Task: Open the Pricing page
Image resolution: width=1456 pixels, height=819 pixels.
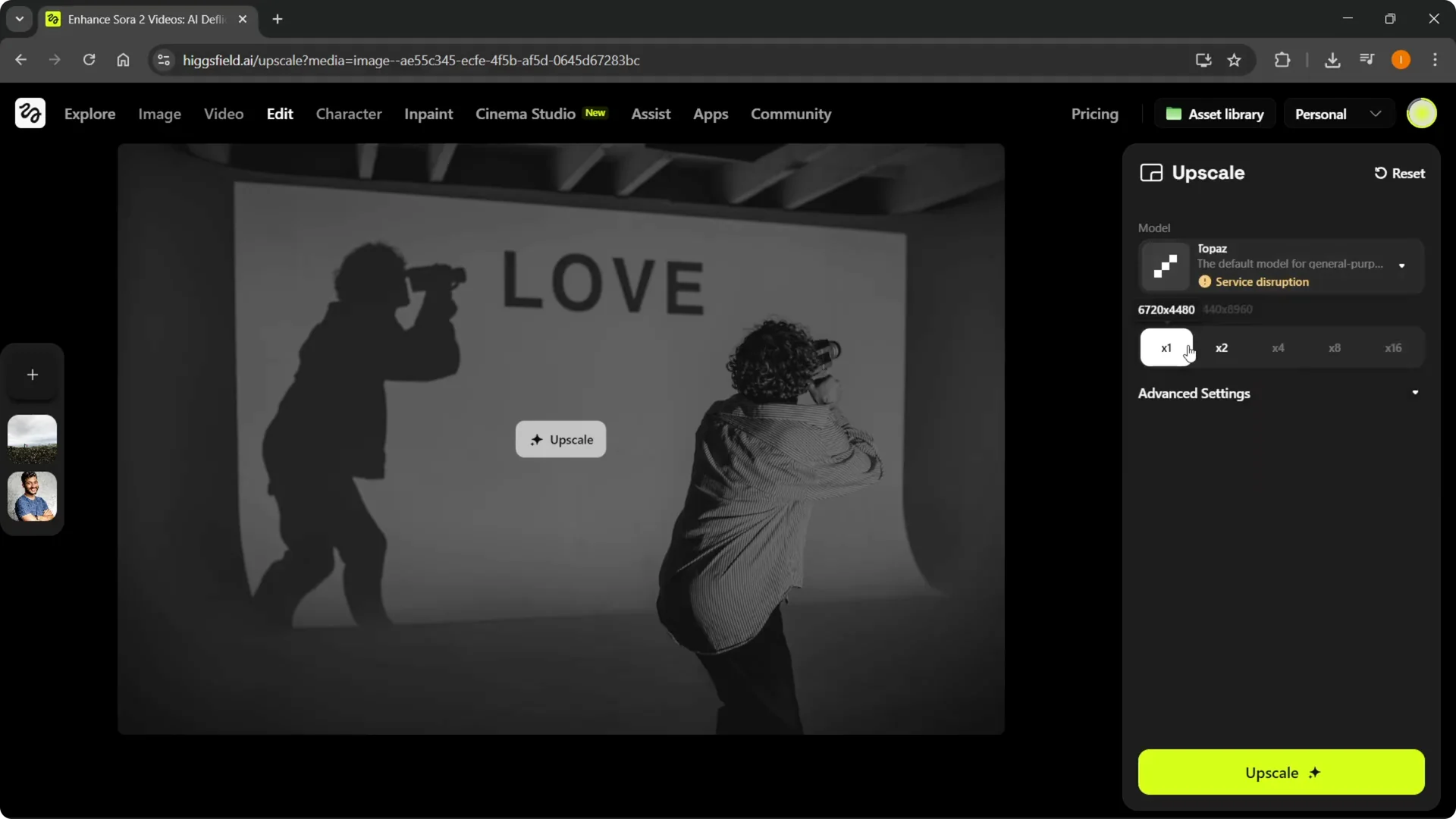Action: click(1094, 114)
